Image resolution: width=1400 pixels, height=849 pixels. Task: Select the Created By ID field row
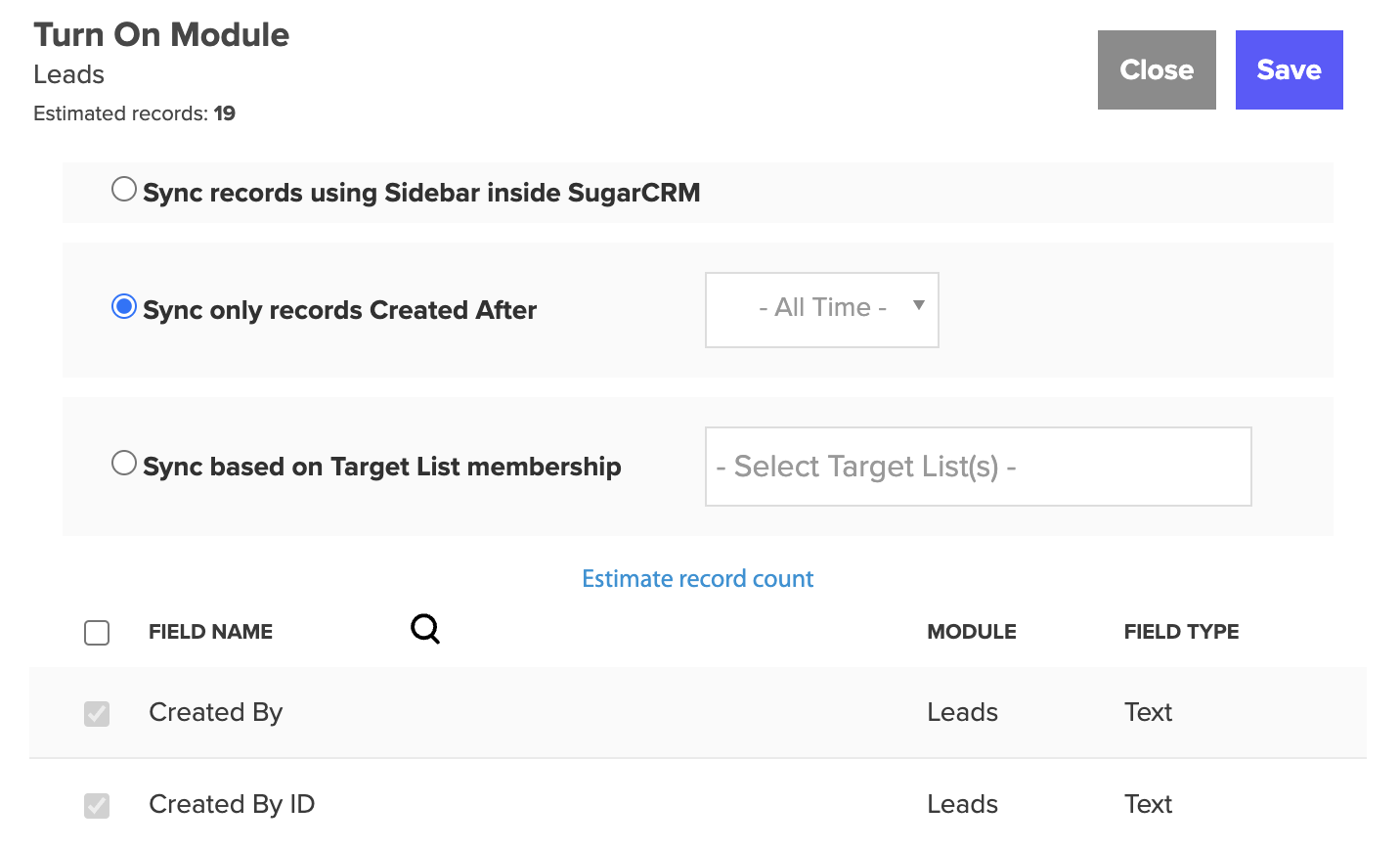pos(698,804)
